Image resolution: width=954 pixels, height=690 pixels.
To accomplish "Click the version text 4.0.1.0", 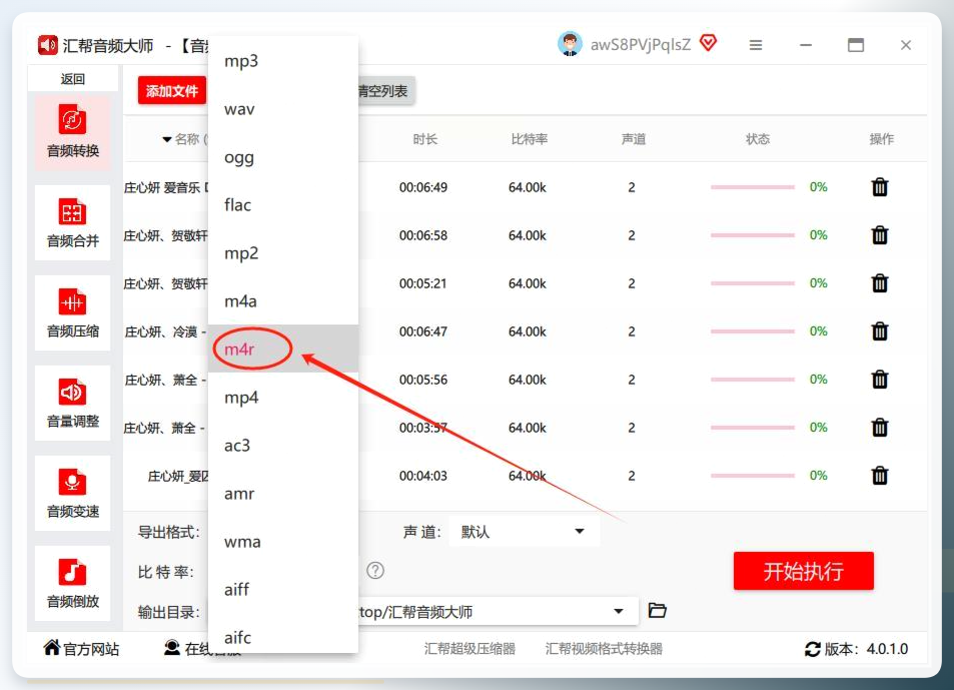I will pos(887,649).
